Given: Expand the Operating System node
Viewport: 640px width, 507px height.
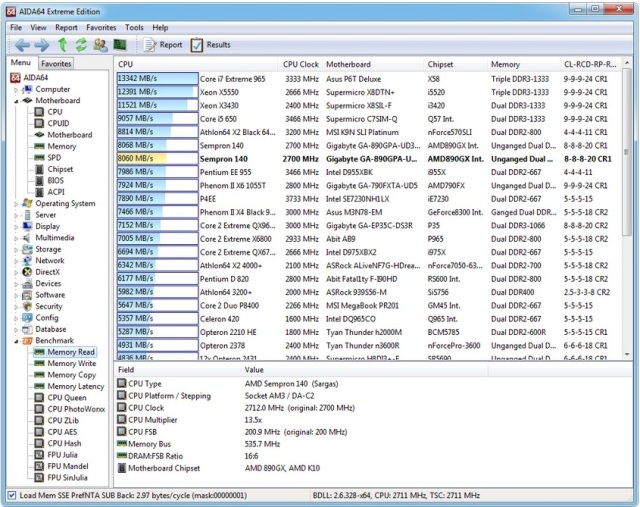Looking at the screenshot, I should pyautogui.click(x=16, y=204).
